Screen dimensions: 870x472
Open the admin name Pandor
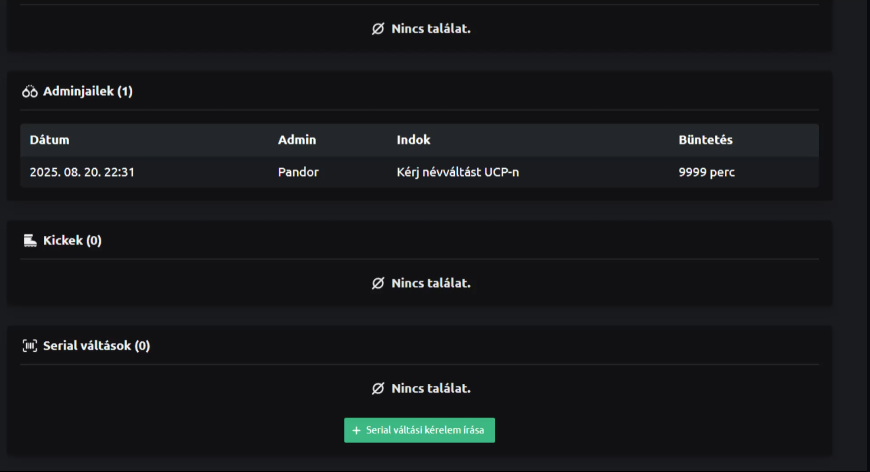[x=298, y=172]
